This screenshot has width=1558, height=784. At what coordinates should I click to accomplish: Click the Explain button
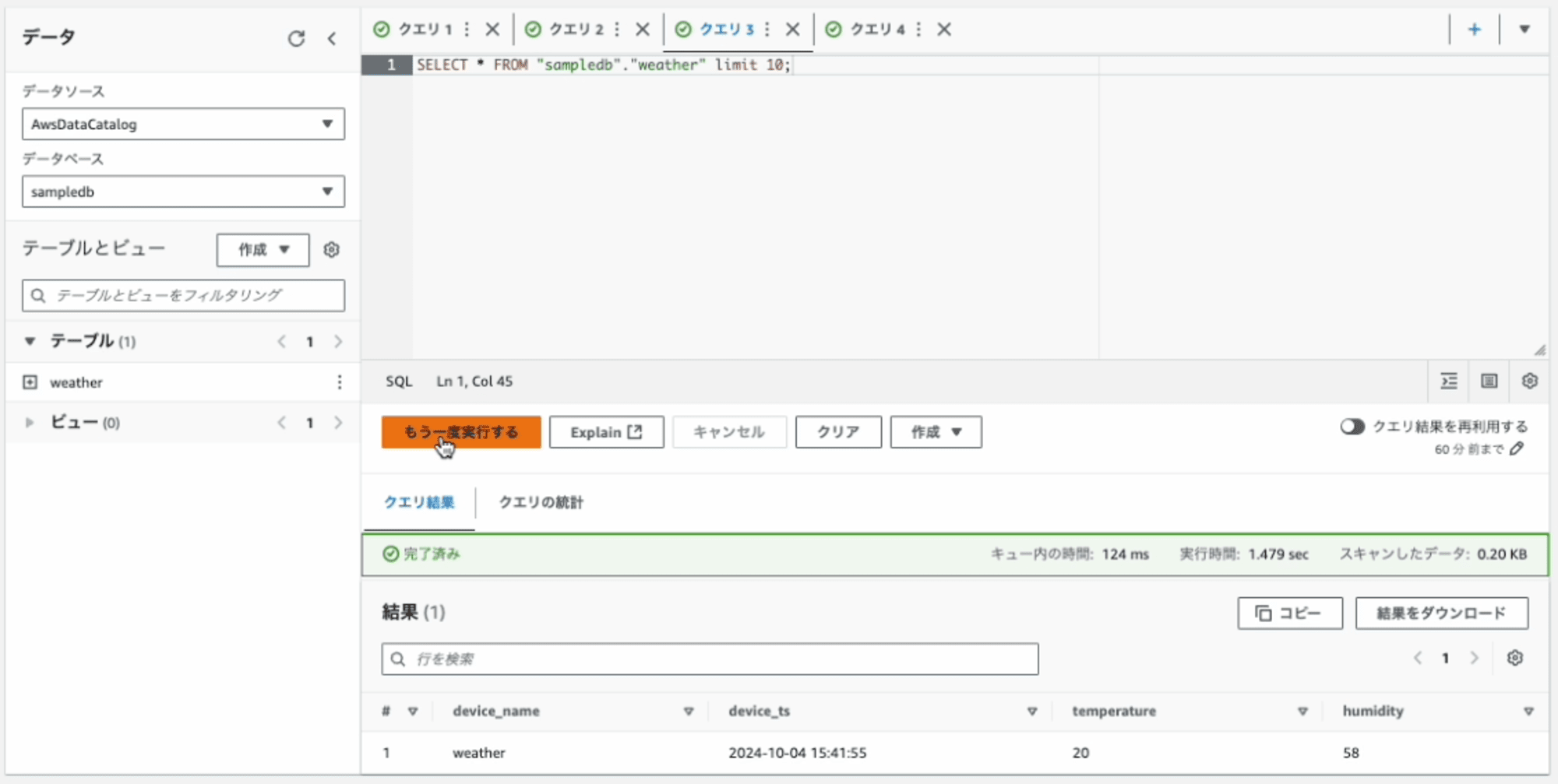click(x=606, y=432)
